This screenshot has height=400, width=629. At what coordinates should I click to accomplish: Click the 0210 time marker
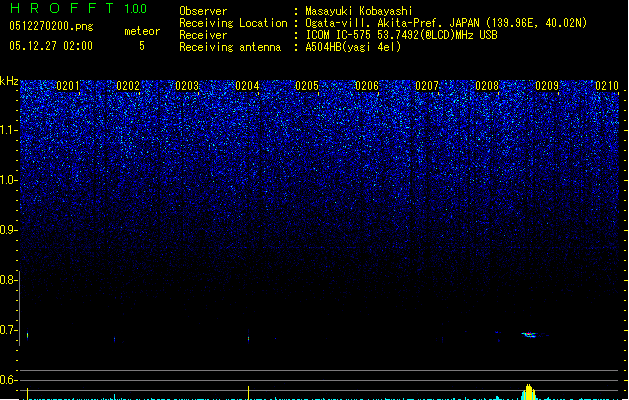click(x=607, y=86)
